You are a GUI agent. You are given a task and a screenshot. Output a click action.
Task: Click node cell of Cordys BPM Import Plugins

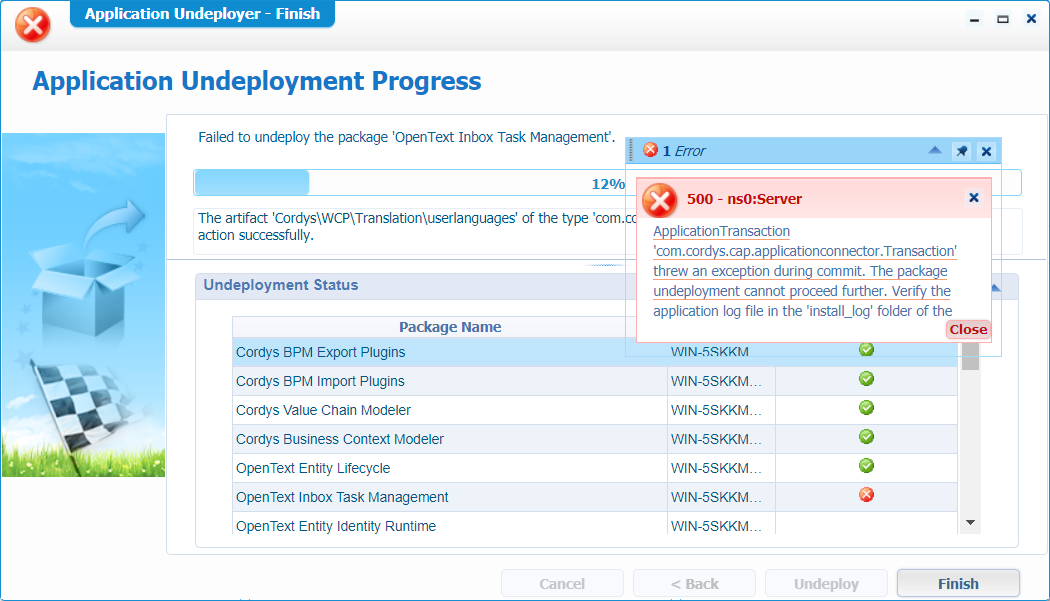coord(721,381)
